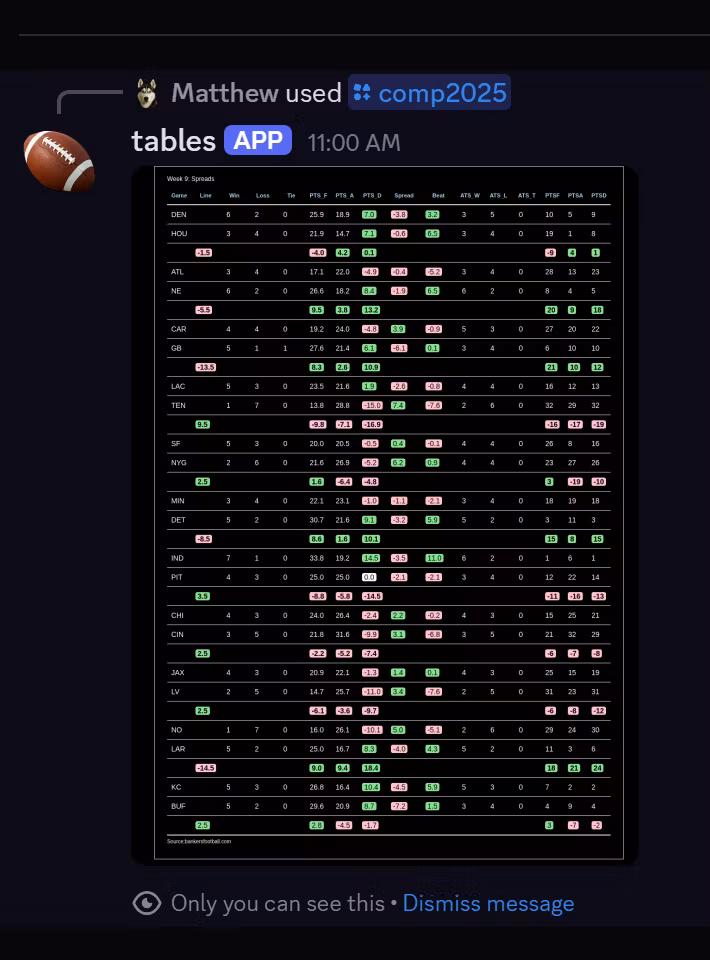Click the KC team label near the bottom

pyautogui.click(x=177, y=787)
